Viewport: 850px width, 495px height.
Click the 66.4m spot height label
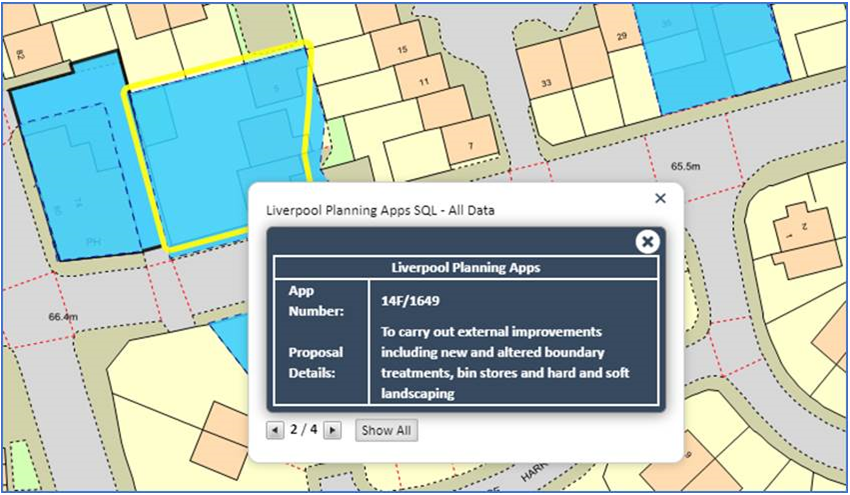[63, 317]
